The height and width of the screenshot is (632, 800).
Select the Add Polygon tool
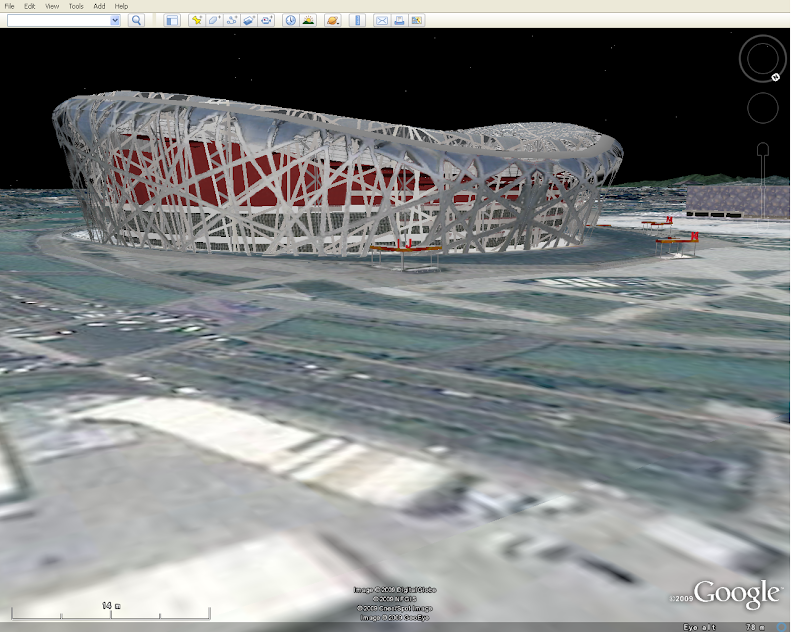214,20
